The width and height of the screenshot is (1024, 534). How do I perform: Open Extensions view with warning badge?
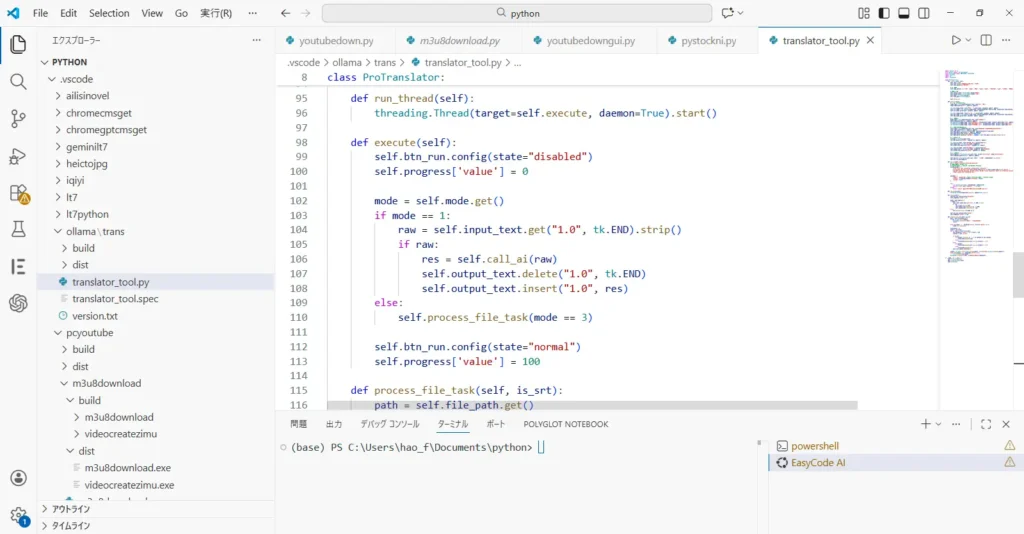pyautogui.click(x=18, y=193)
